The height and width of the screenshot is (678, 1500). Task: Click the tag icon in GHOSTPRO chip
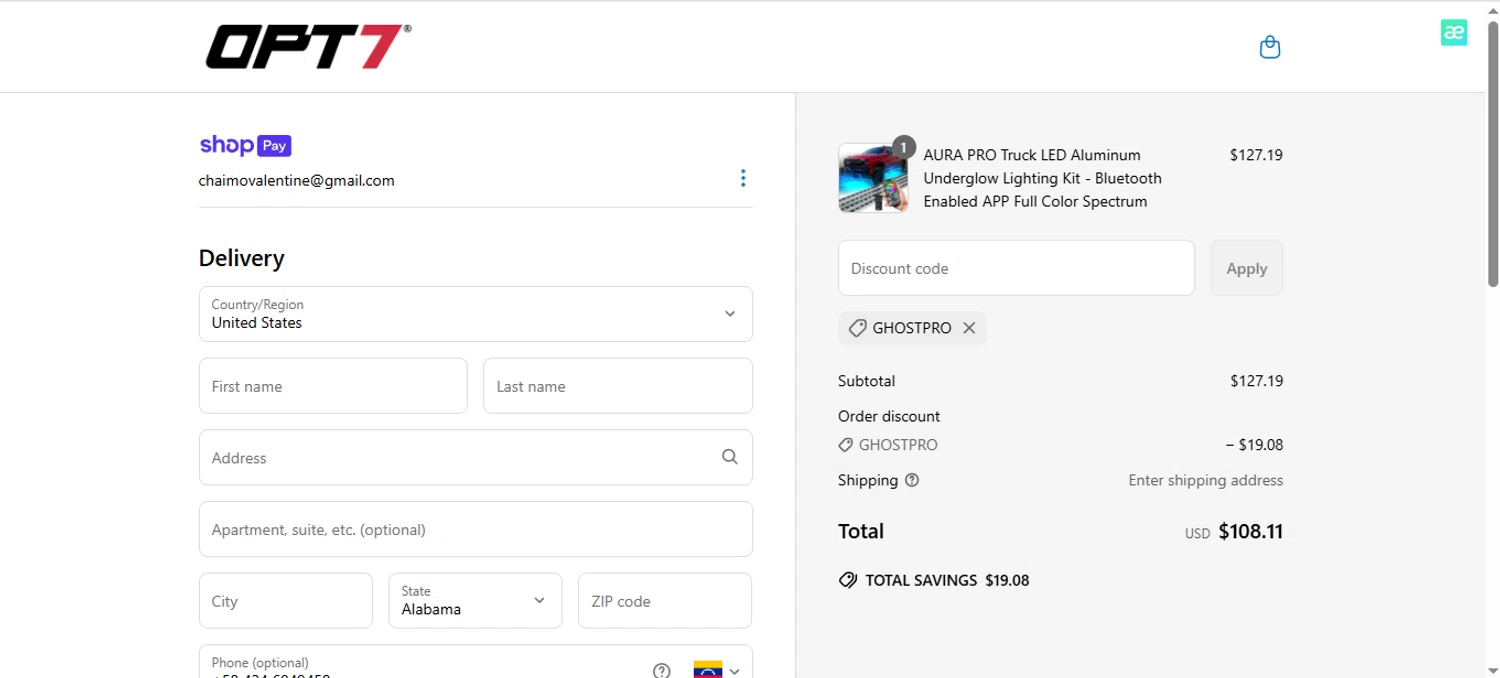pyautogui.click(x=857, y=328)
